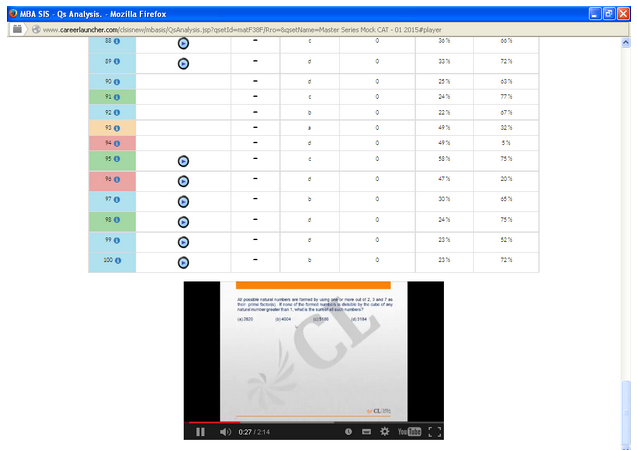
Task: Play video solution for question 99
Action: pos(183,242)
